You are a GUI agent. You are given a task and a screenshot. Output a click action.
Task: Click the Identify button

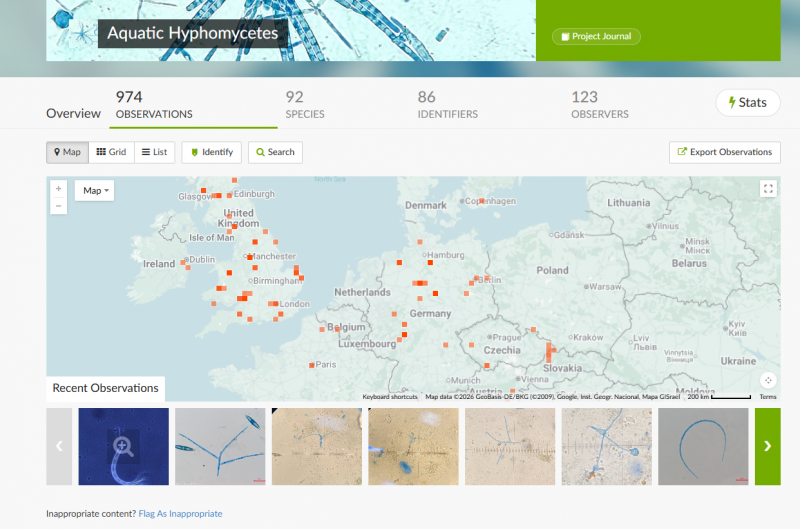pyautogui.click(x=211, y=152)
